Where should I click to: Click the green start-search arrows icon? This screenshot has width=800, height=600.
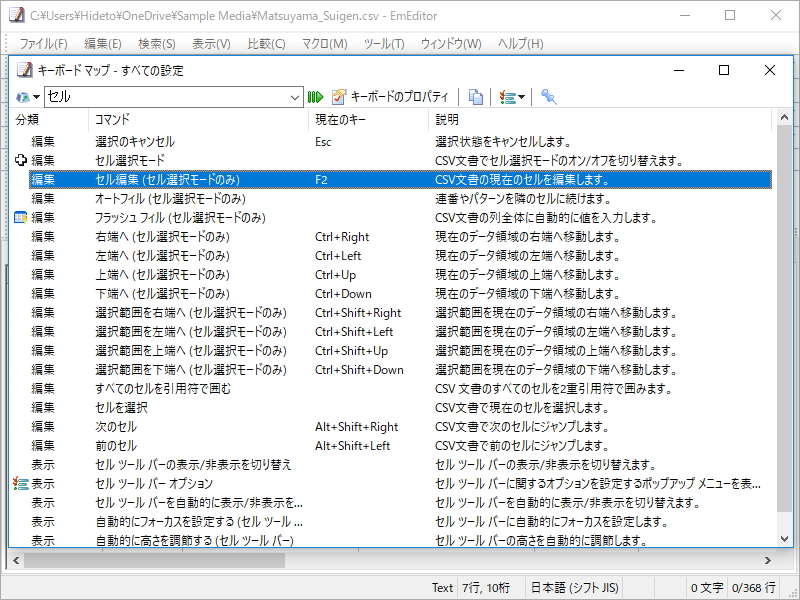click(316, 97)
